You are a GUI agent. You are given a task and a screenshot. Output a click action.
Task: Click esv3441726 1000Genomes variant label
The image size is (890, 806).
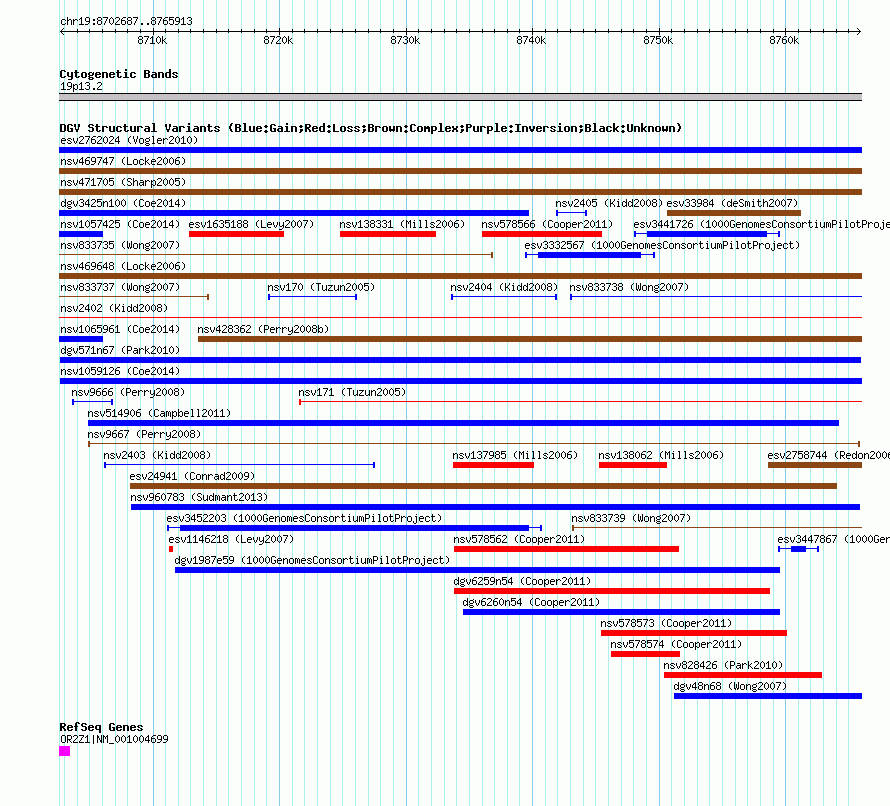762,224
